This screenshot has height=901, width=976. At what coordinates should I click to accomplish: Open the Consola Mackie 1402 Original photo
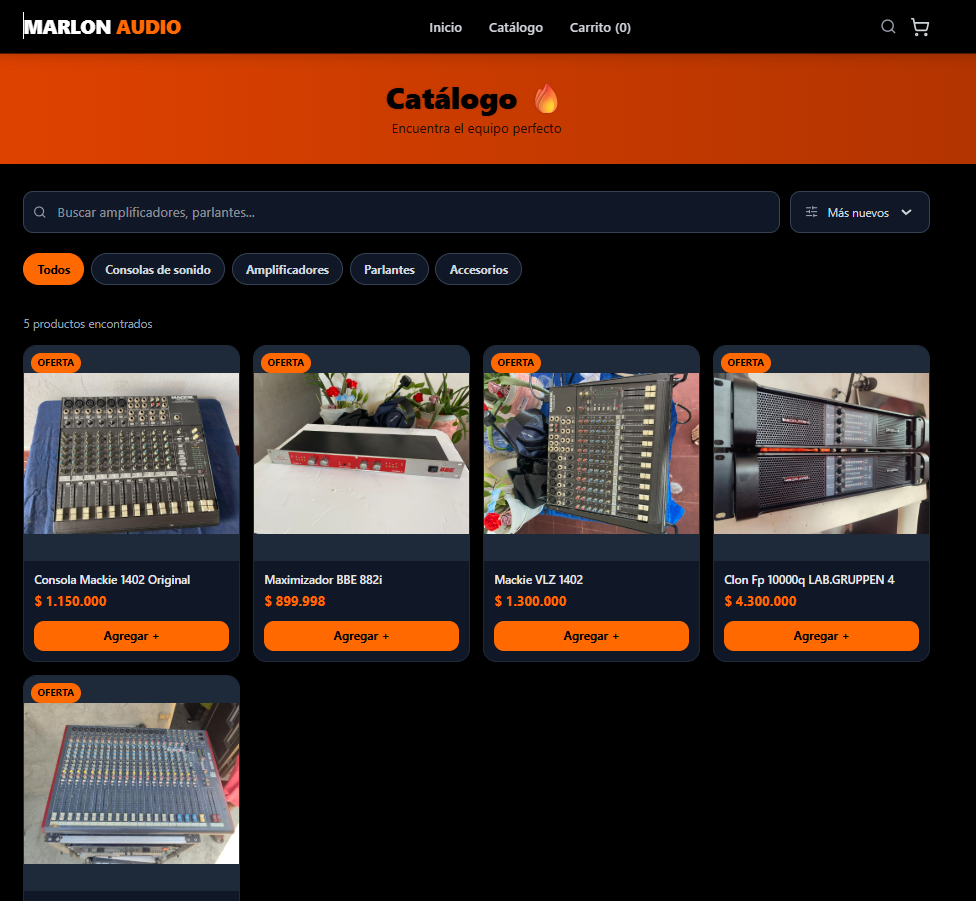(x=131, y=453)
